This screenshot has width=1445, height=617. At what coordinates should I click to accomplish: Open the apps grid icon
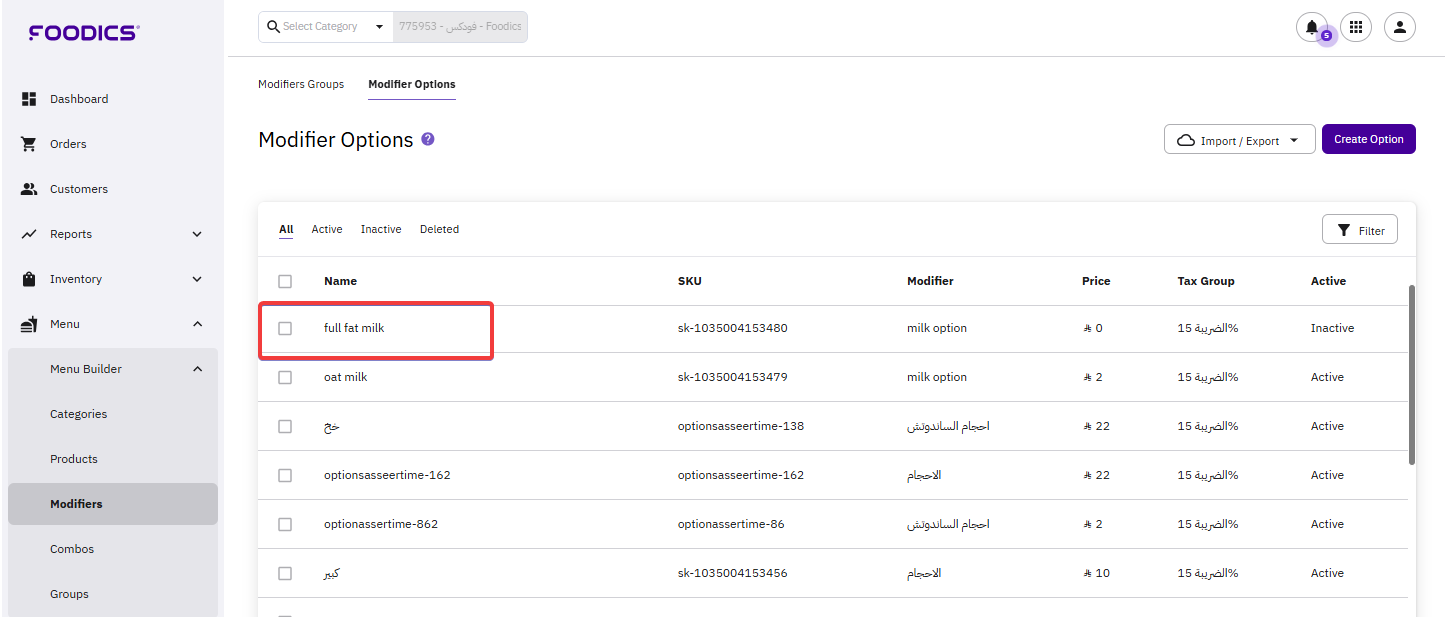pyautogui.click(x=1356, y=27)
